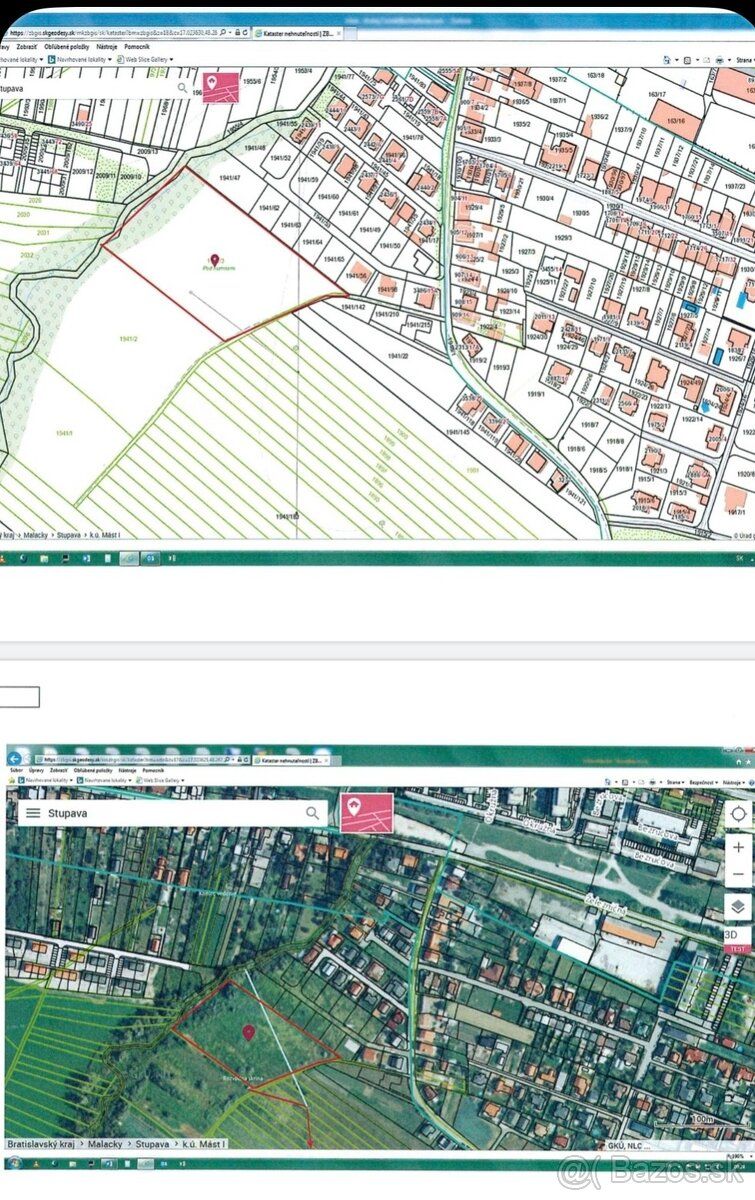Click Stupava in lower map breadcrumb
The image size is (755, 1200).
152,1144
